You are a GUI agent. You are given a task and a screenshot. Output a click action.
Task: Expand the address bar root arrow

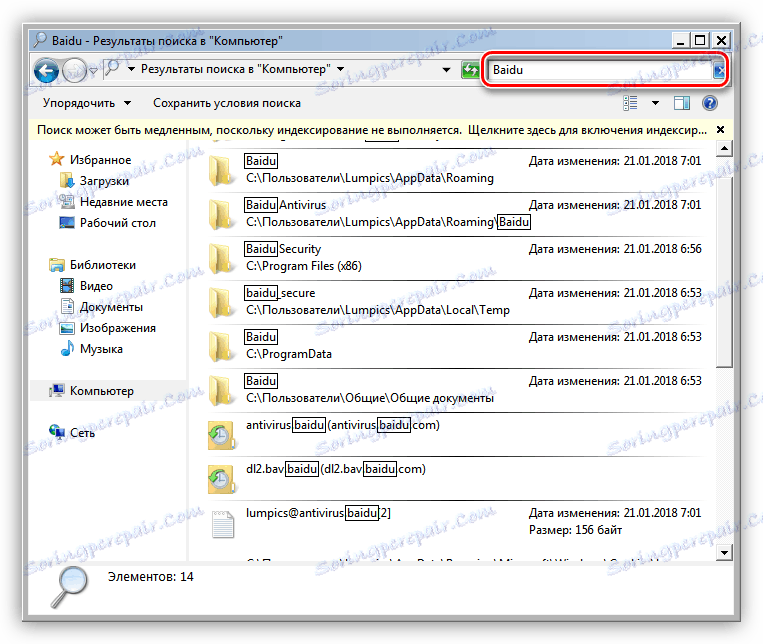coord(131,69)
